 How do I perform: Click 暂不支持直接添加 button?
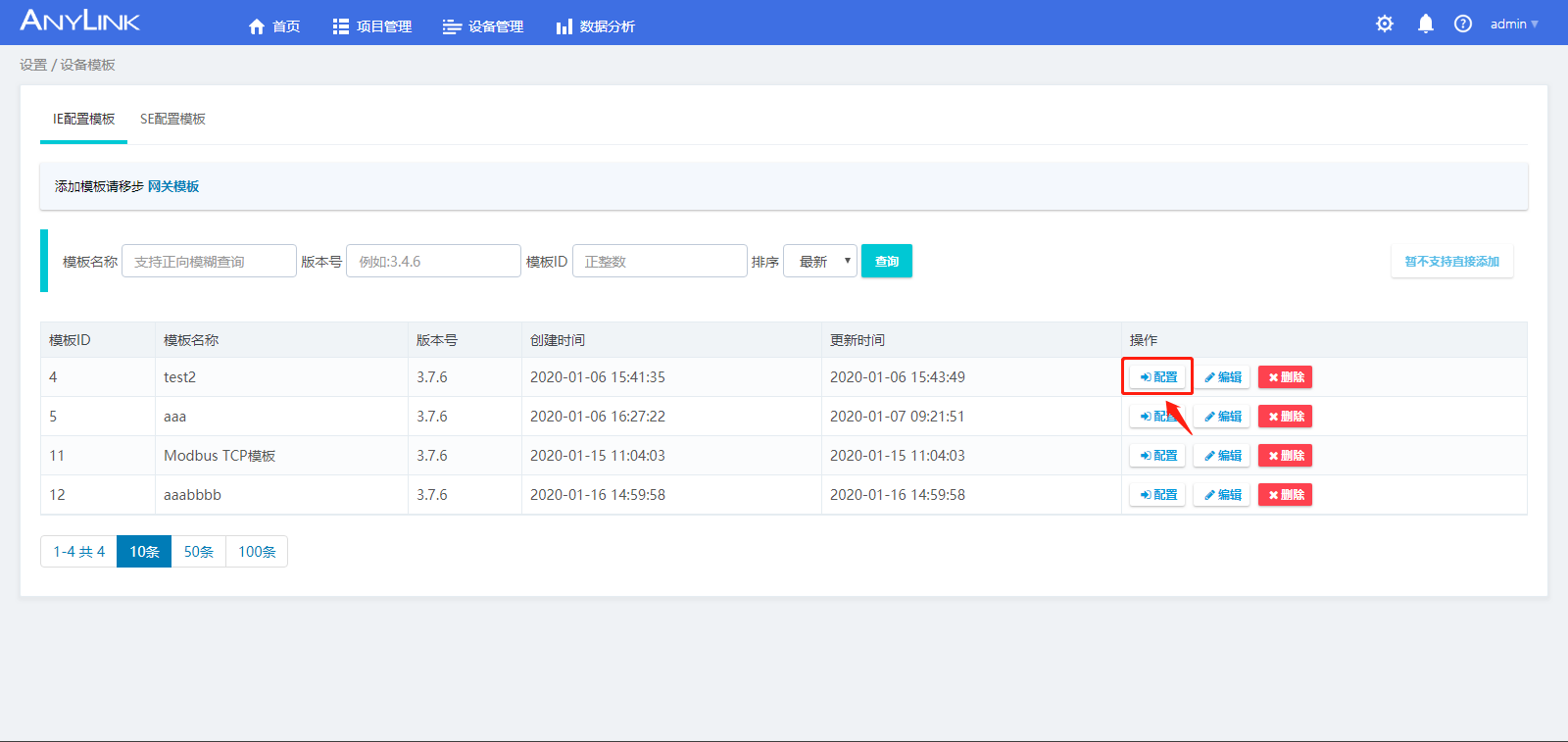(1452, 261)
